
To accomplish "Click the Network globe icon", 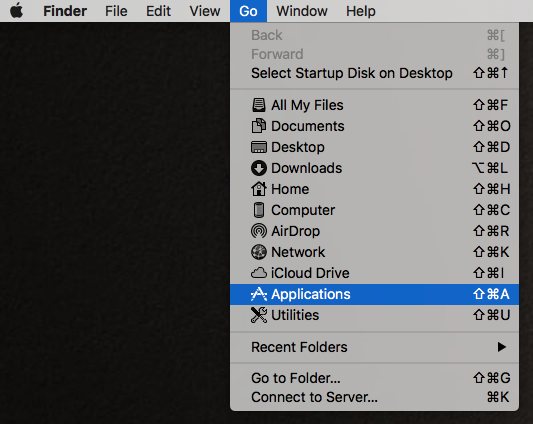I will [x=259, y=252].
